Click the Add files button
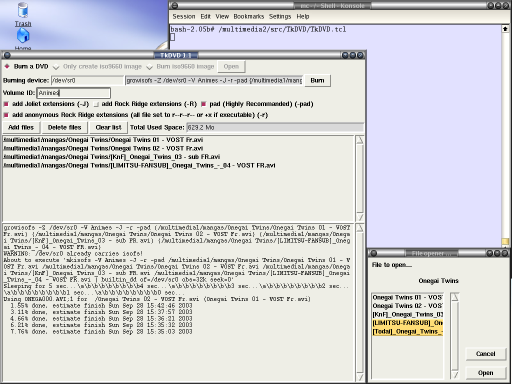512x384 pixels. [21, 127]
